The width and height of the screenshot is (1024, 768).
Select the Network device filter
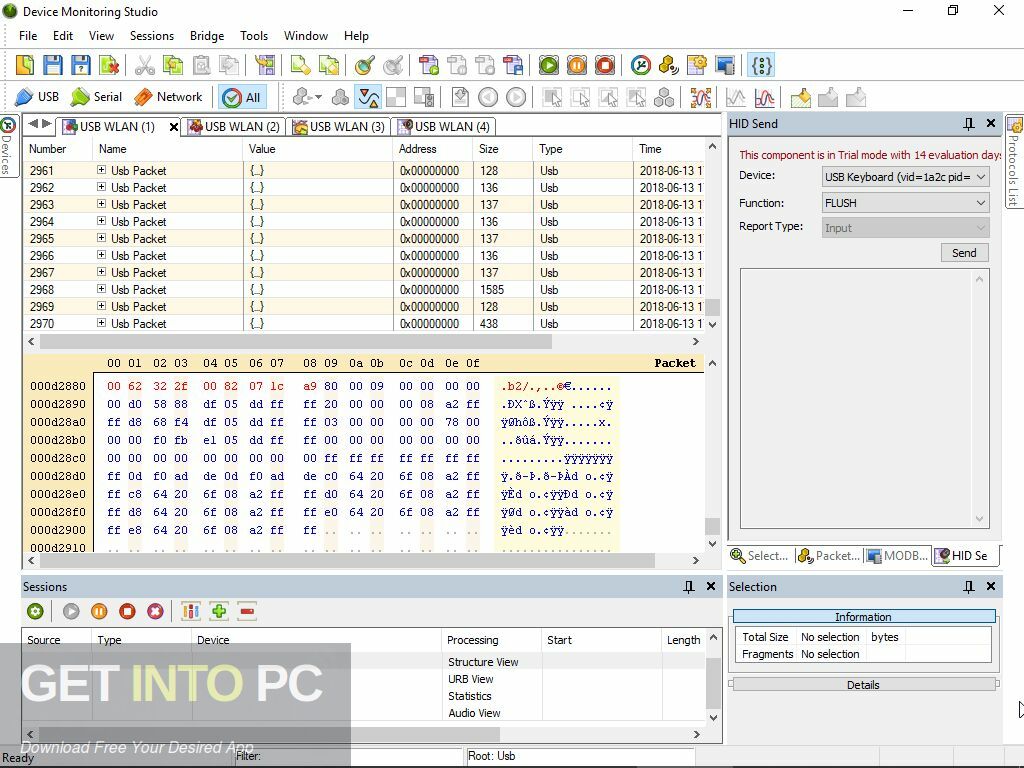tap(168, 97)
